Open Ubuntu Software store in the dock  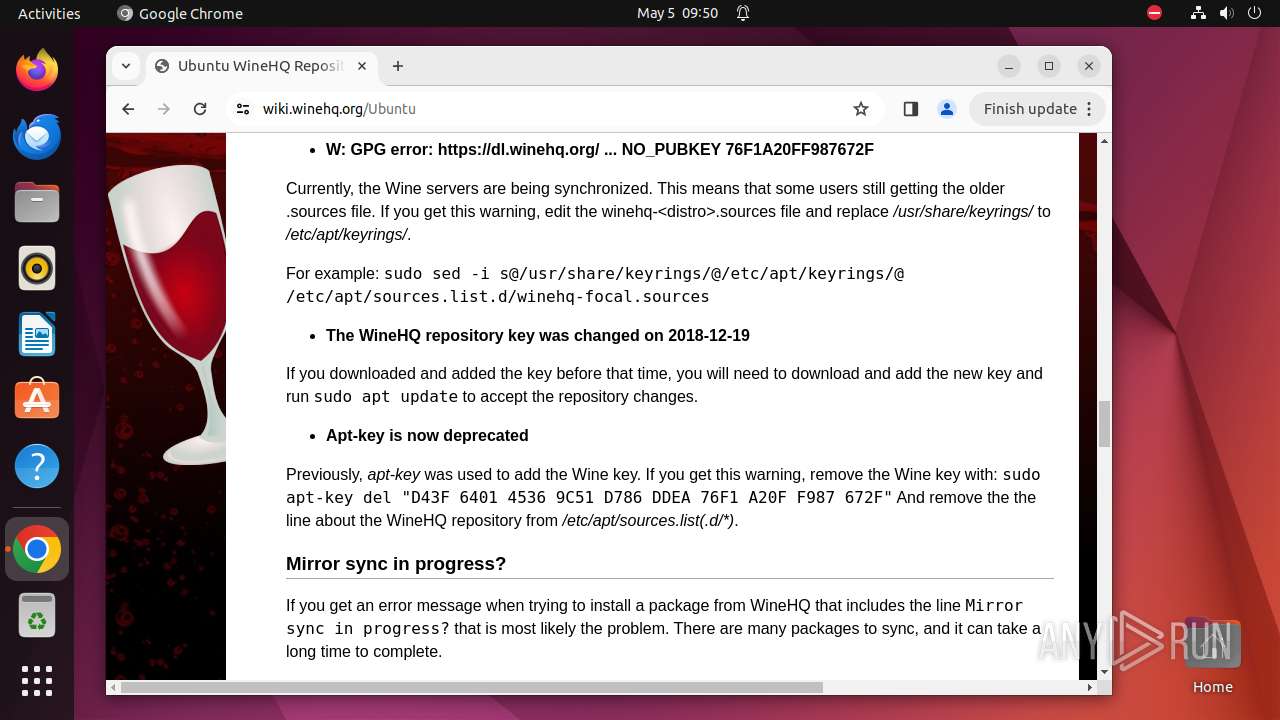(x=37, y=400)
